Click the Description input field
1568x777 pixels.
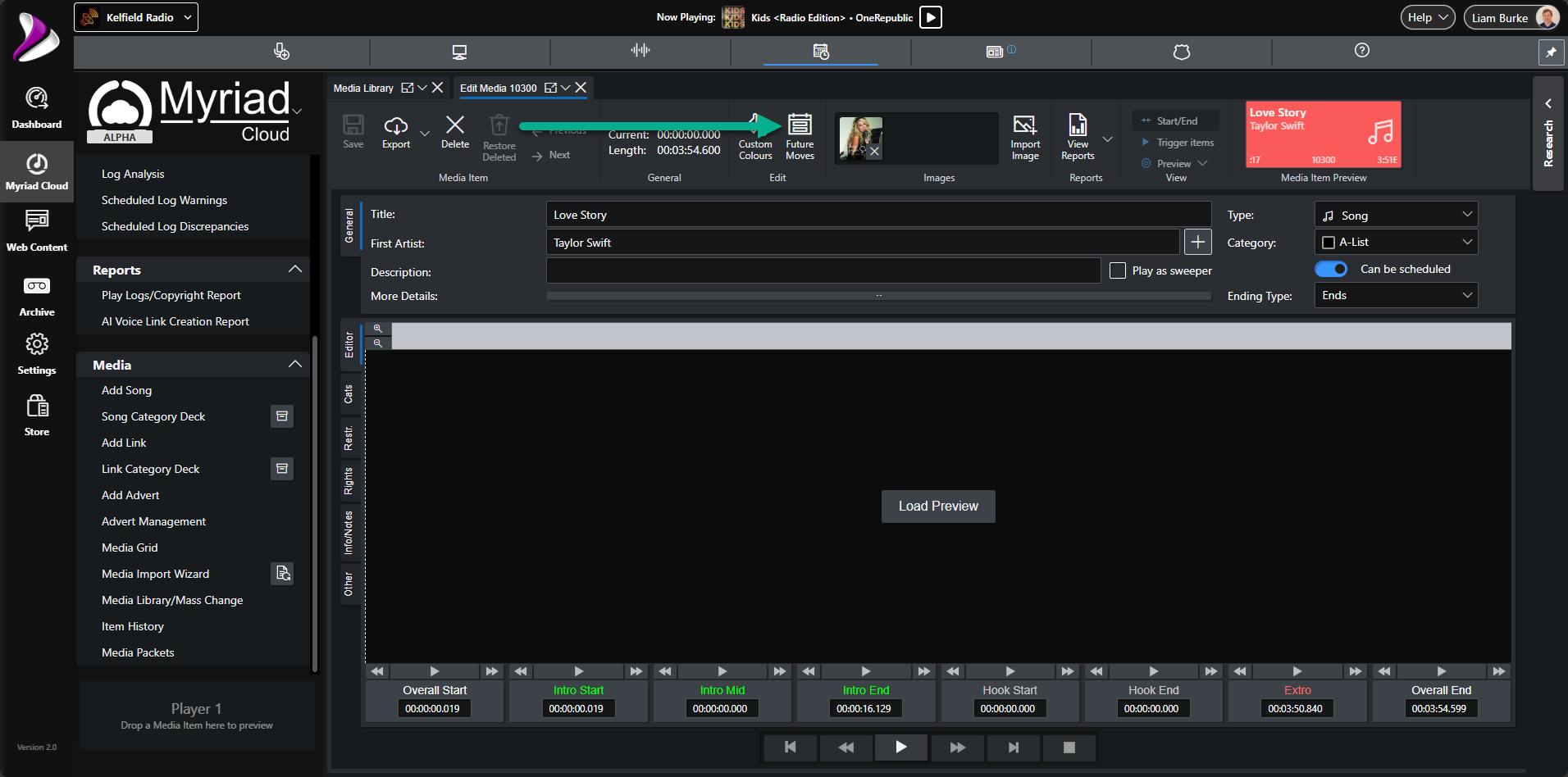pos(823,270)
